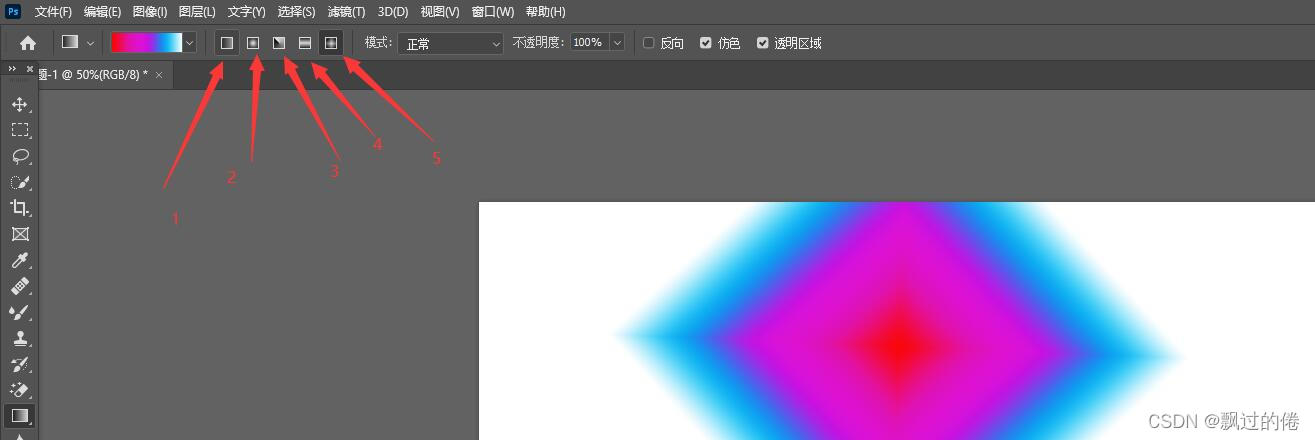Select the Quick Selection tool
1315x440 pixels.
click(x=19, y=182)
